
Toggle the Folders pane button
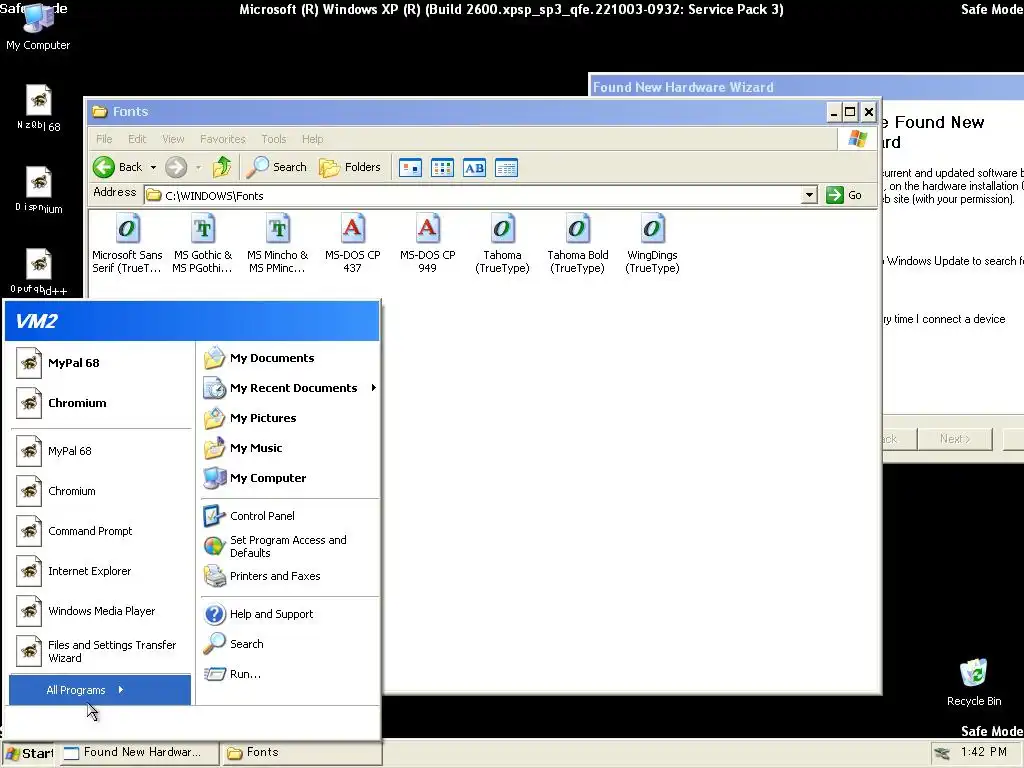click(x=349, y=167)
